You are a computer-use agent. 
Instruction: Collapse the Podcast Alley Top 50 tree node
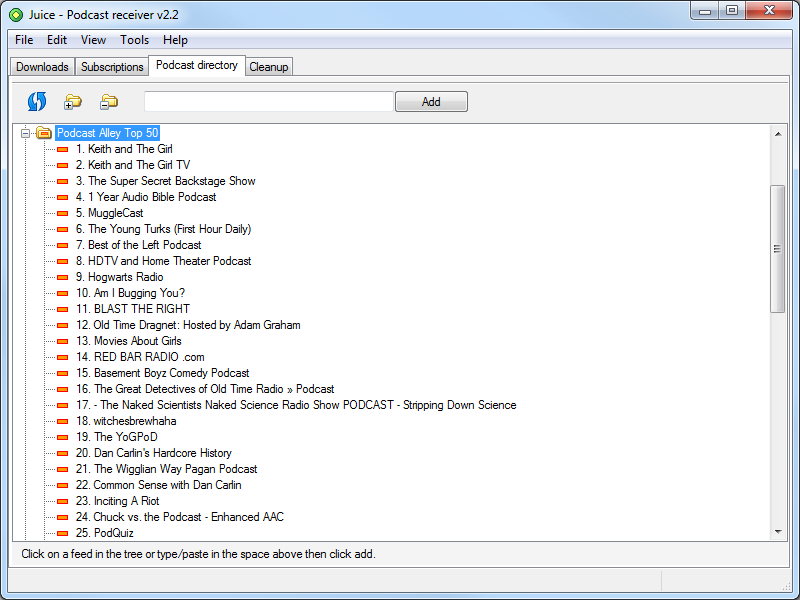click(x=26, y=133)
